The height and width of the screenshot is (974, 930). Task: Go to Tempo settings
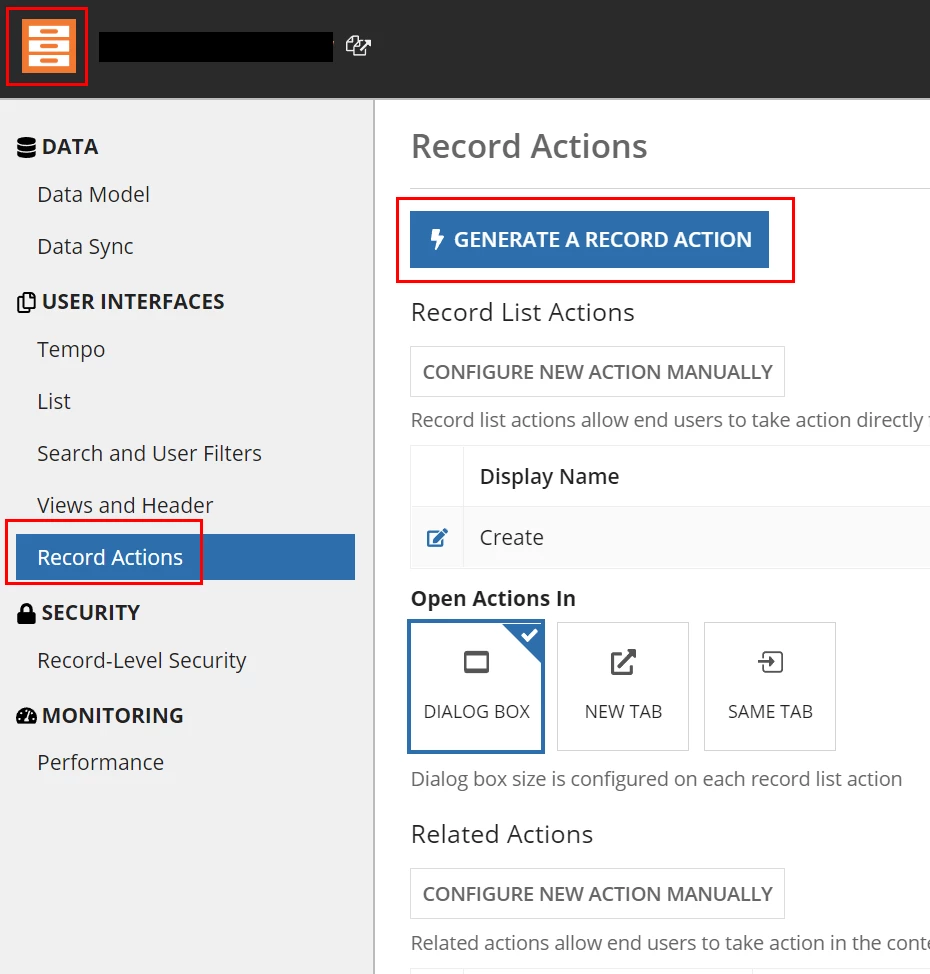tap(71, 350)
